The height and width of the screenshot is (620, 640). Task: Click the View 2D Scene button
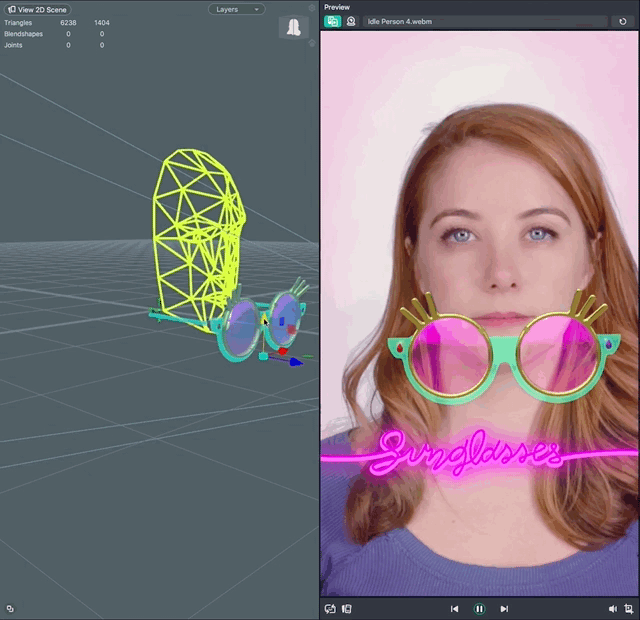[38, 9]
